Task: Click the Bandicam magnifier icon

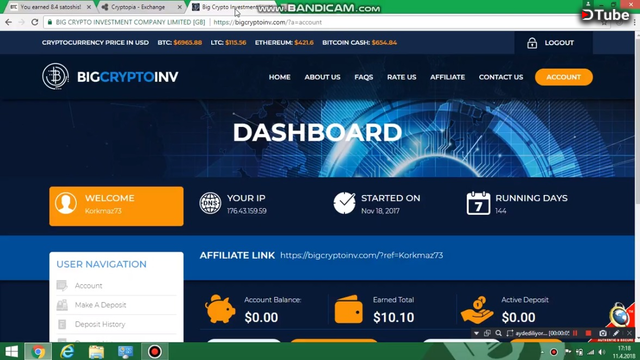Action: [x=498, y=333]
